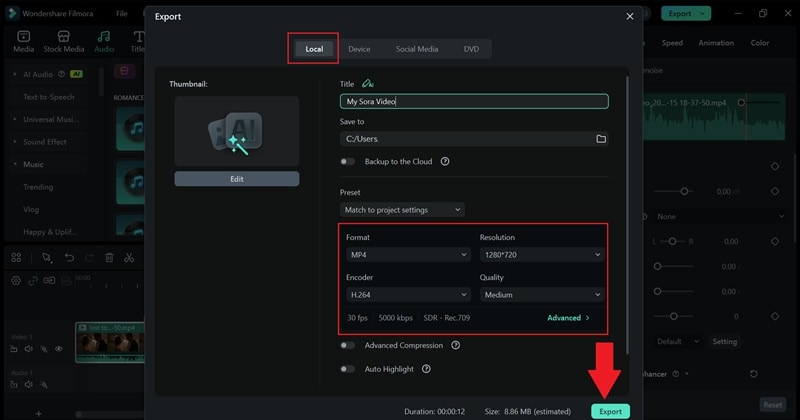Open the Media panel in Filmora
The width and height of the screenshot is (800, 420).
[23, 42]
